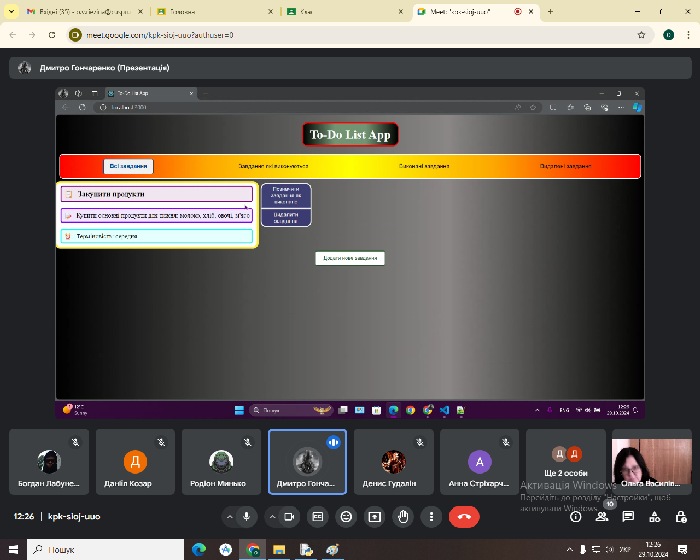Toggle closed captions button
Image resolution: width=700 pixels, height=560 pixels.
click(x=318, y=517)
